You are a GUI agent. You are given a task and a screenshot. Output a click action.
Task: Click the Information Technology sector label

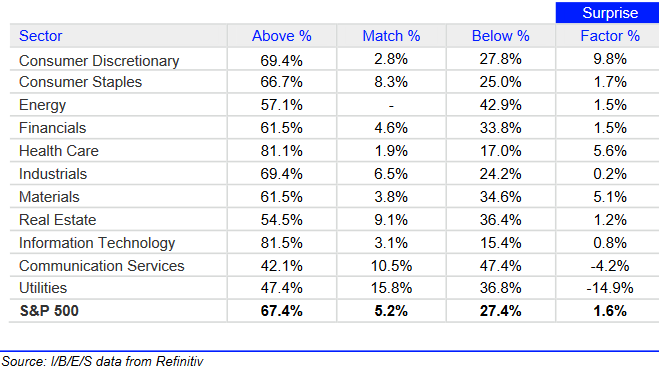point(97,243)
